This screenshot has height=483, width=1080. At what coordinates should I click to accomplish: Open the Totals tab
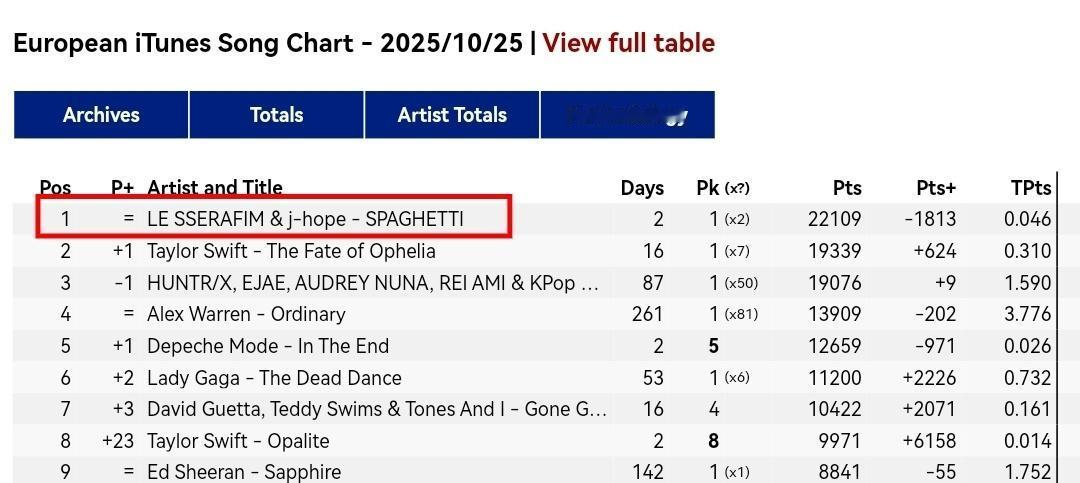[x=276, y=115]
